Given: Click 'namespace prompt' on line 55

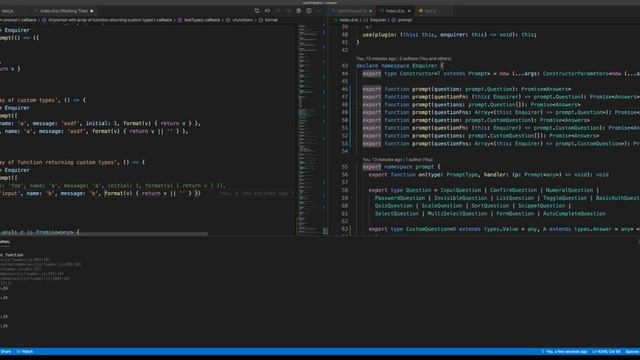Looking at the screenshot, I should (409, 167).
